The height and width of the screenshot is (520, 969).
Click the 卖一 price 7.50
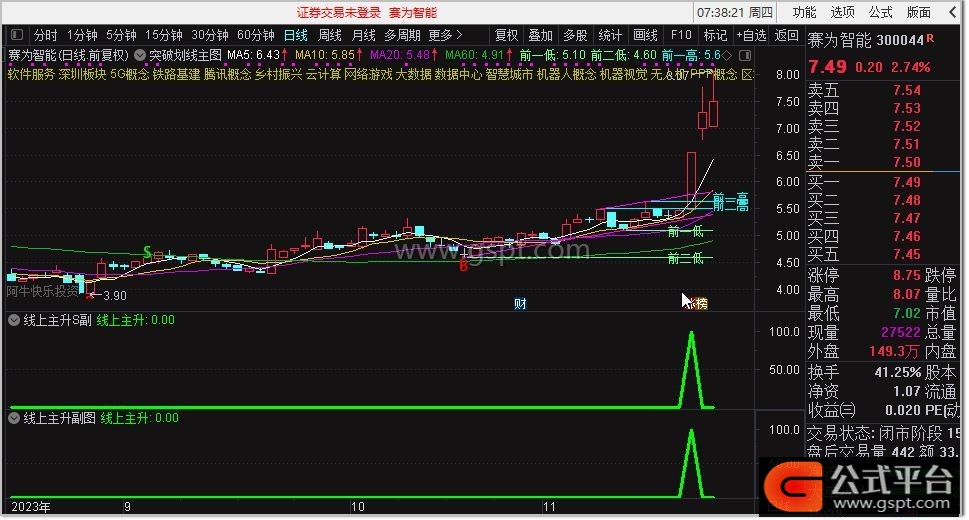click(x=907, y=162)
